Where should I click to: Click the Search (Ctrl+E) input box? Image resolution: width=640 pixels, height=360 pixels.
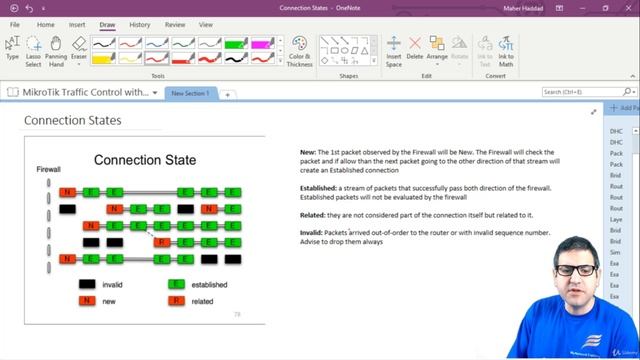582,92
